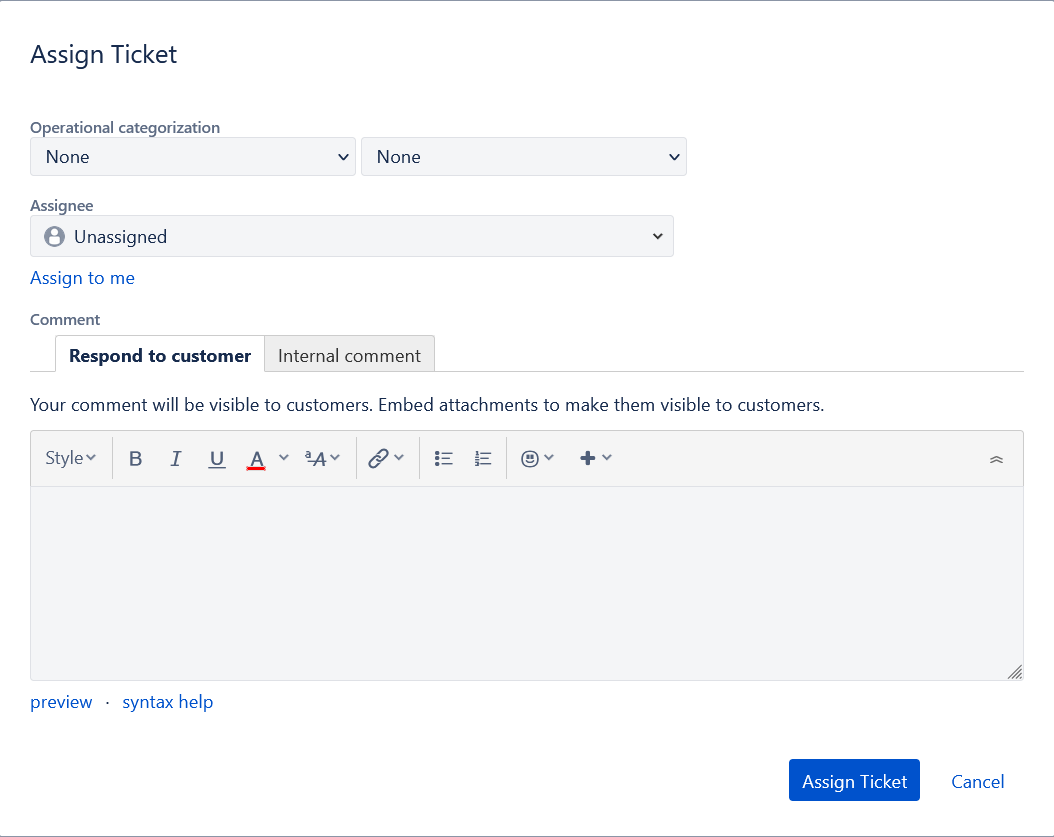Click the Operational categorization label
Viewport: 1054px width, 837px height.
[125, 128]
